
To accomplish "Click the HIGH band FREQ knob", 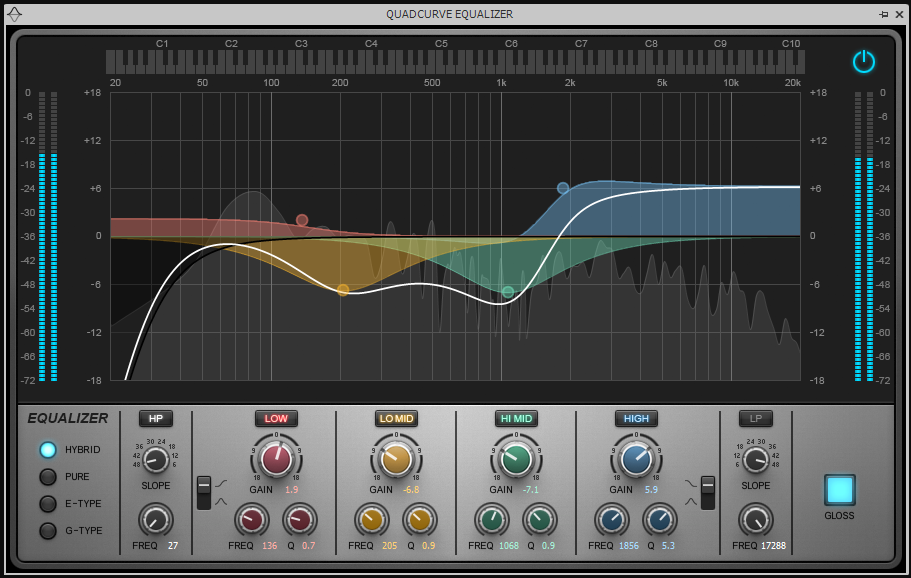I will (x=612, y=520).
